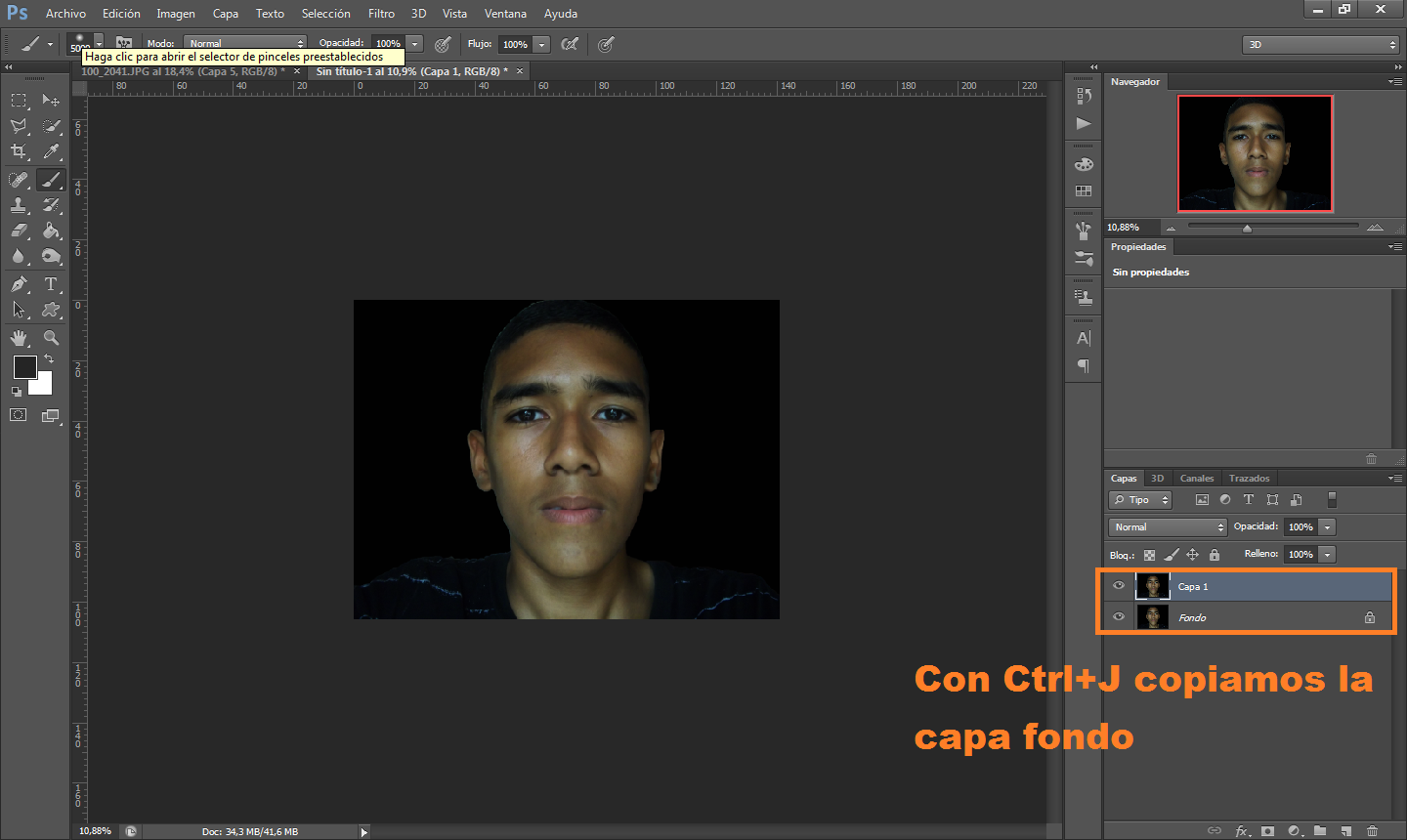This screenshot has width=1407, height=840.
Task: Open the Selección menu
Action: pyautogui.click(x=325, y=14)
